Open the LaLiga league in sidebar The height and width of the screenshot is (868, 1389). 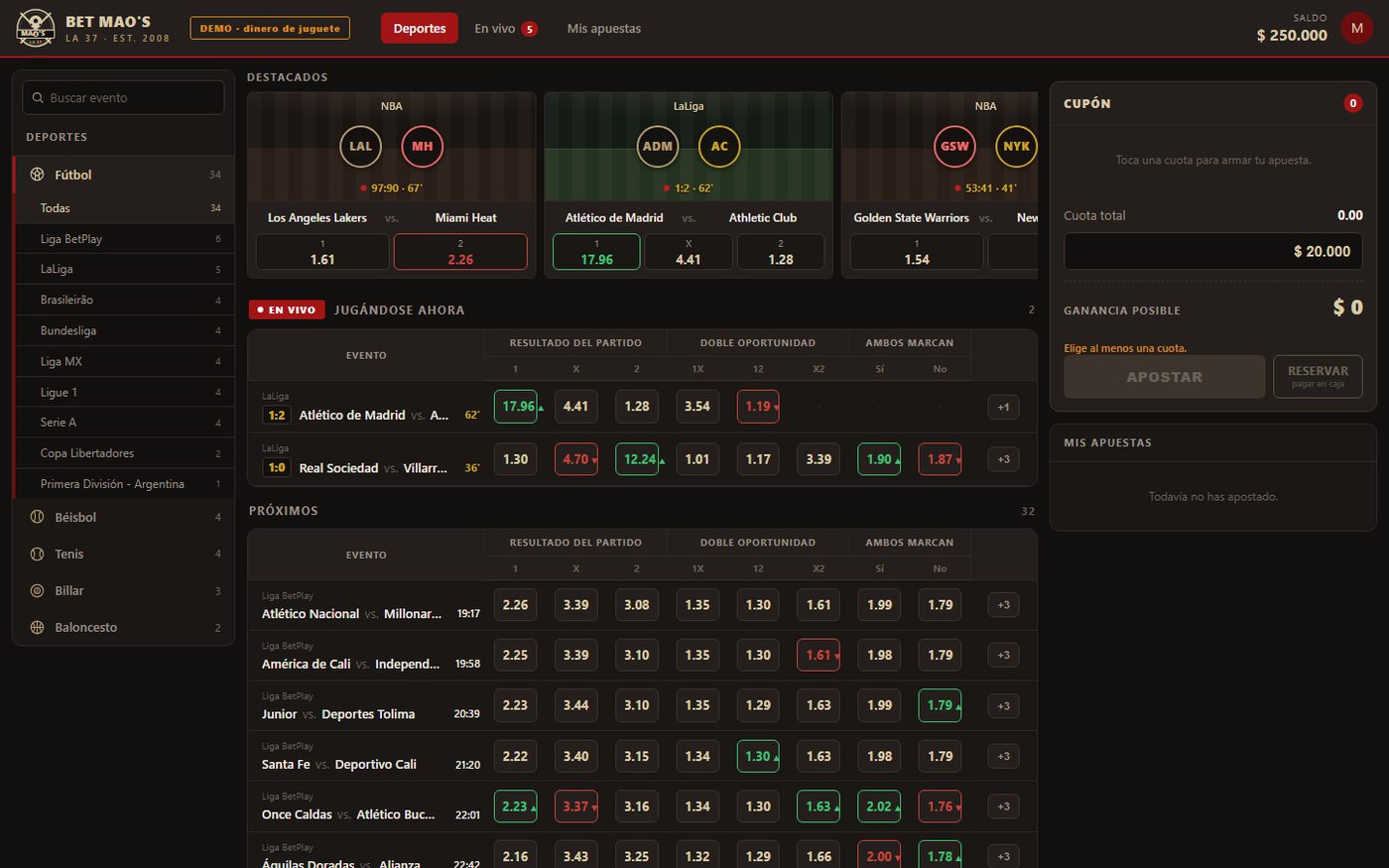tap(125, 269)
